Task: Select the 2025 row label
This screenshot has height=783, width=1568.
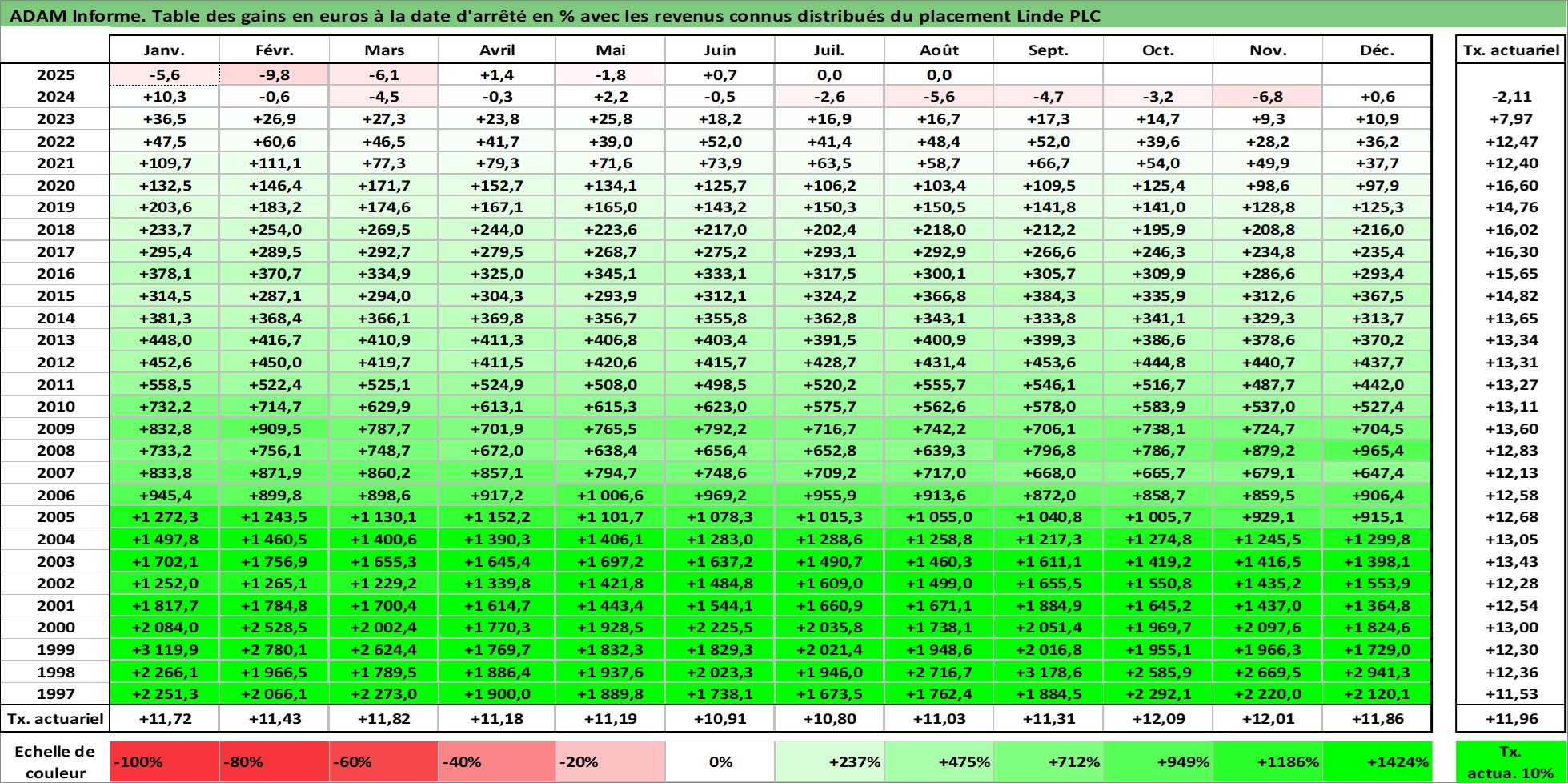Action: click(56, 75)
